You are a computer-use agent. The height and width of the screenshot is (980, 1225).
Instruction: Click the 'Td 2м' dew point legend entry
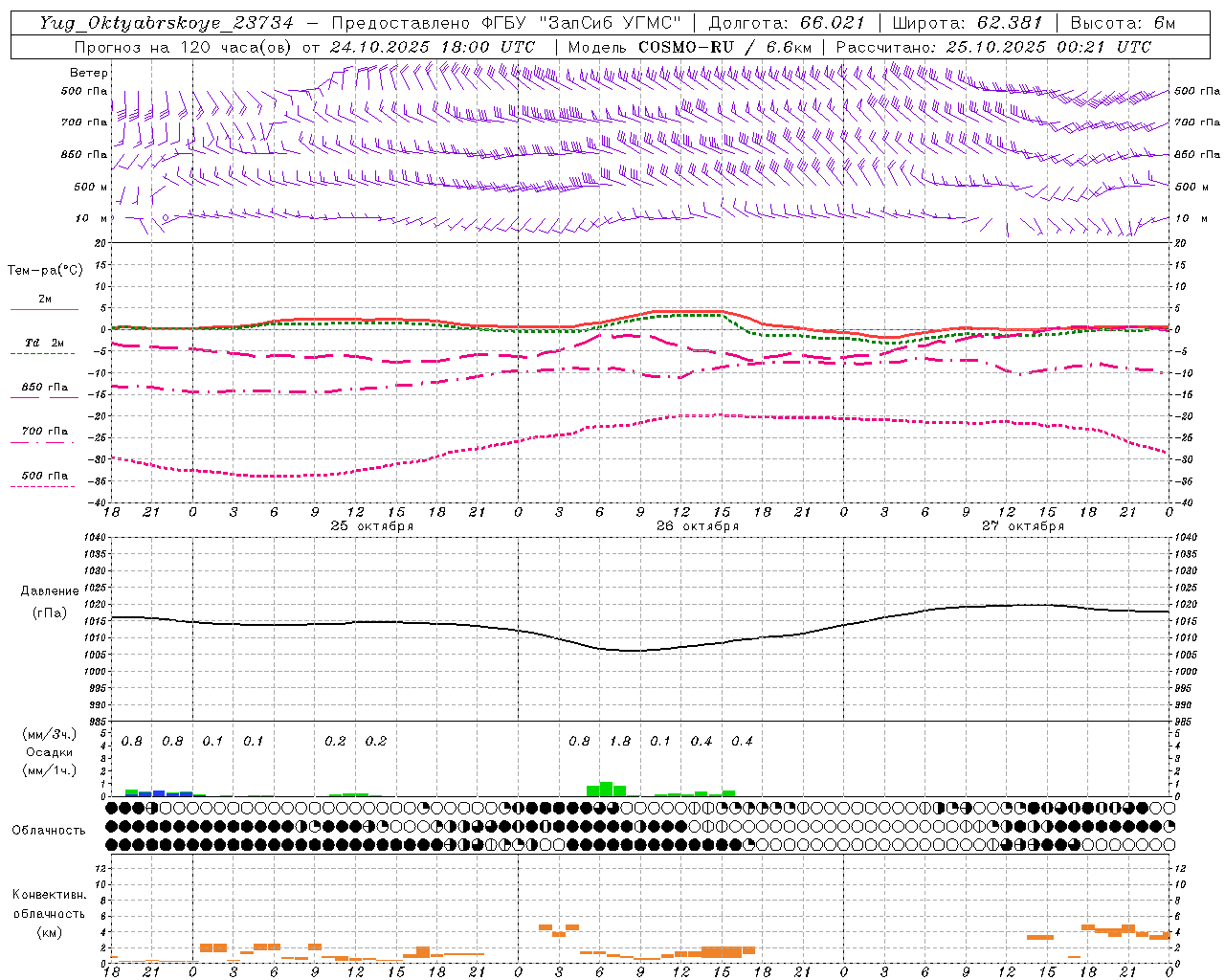coord(44,343)
